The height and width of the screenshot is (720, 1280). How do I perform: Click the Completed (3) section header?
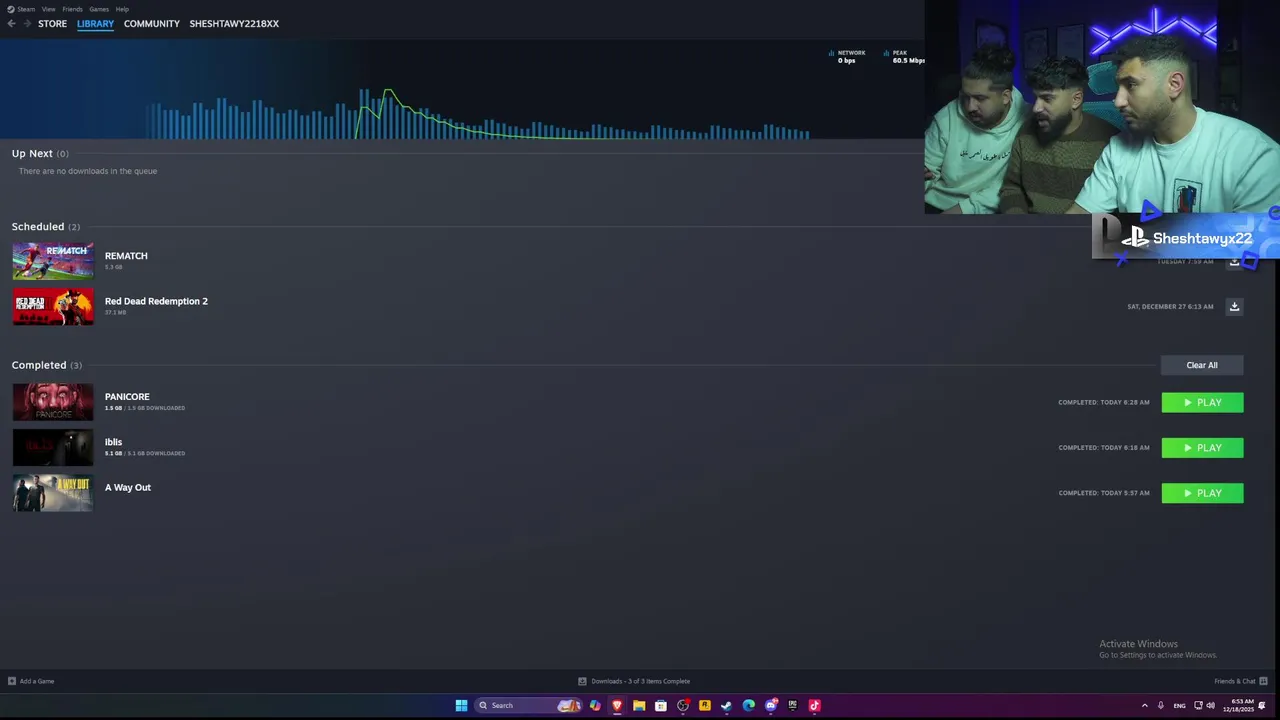tap(47, 365)
